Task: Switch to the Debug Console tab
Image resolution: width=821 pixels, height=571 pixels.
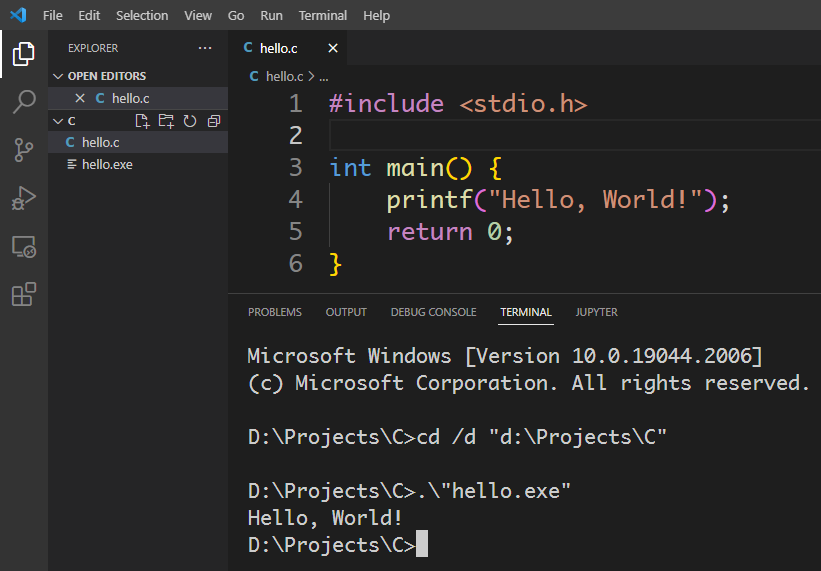Action: 433,312
